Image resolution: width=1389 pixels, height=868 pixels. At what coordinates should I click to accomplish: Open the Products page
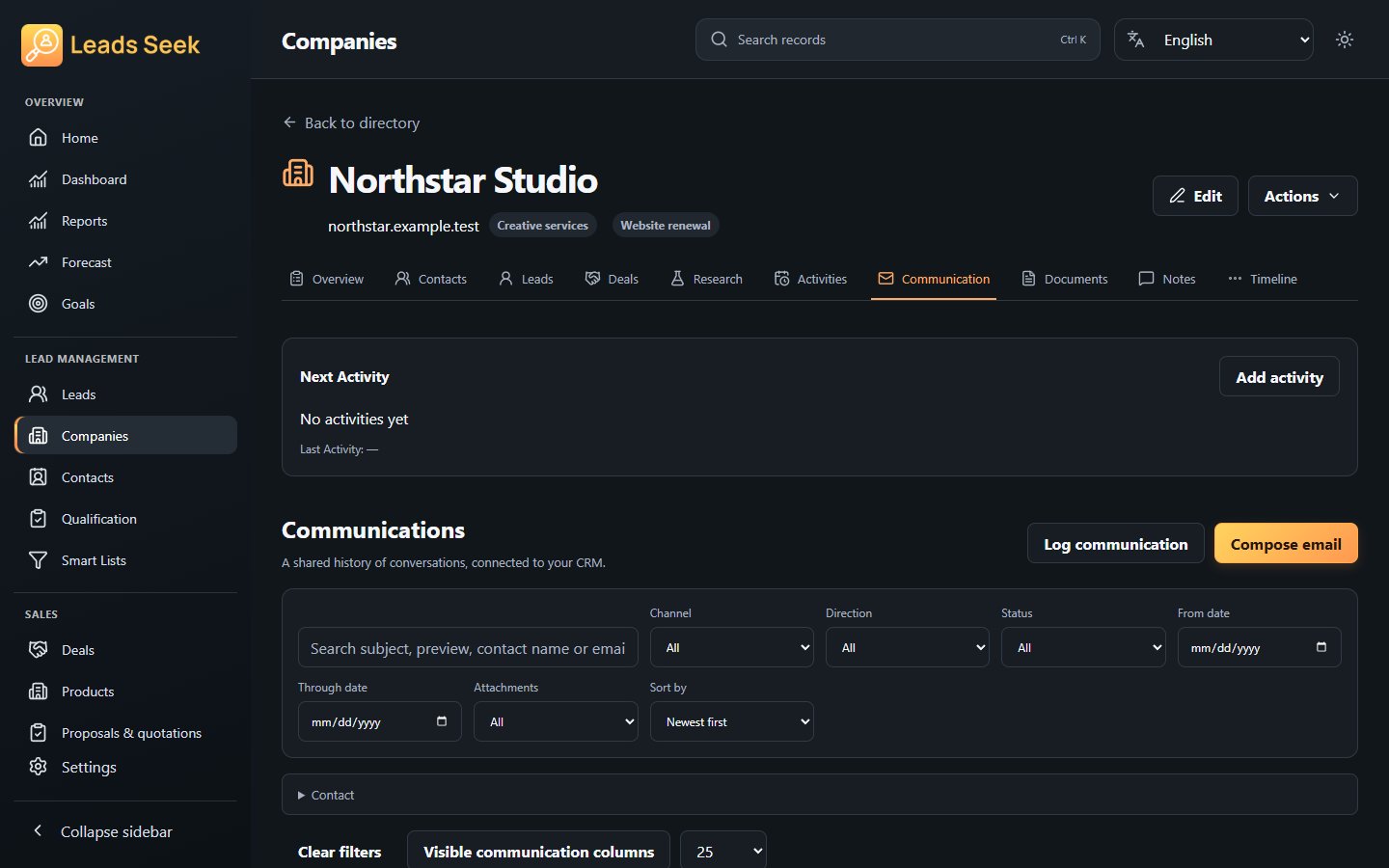click(125, 692)
